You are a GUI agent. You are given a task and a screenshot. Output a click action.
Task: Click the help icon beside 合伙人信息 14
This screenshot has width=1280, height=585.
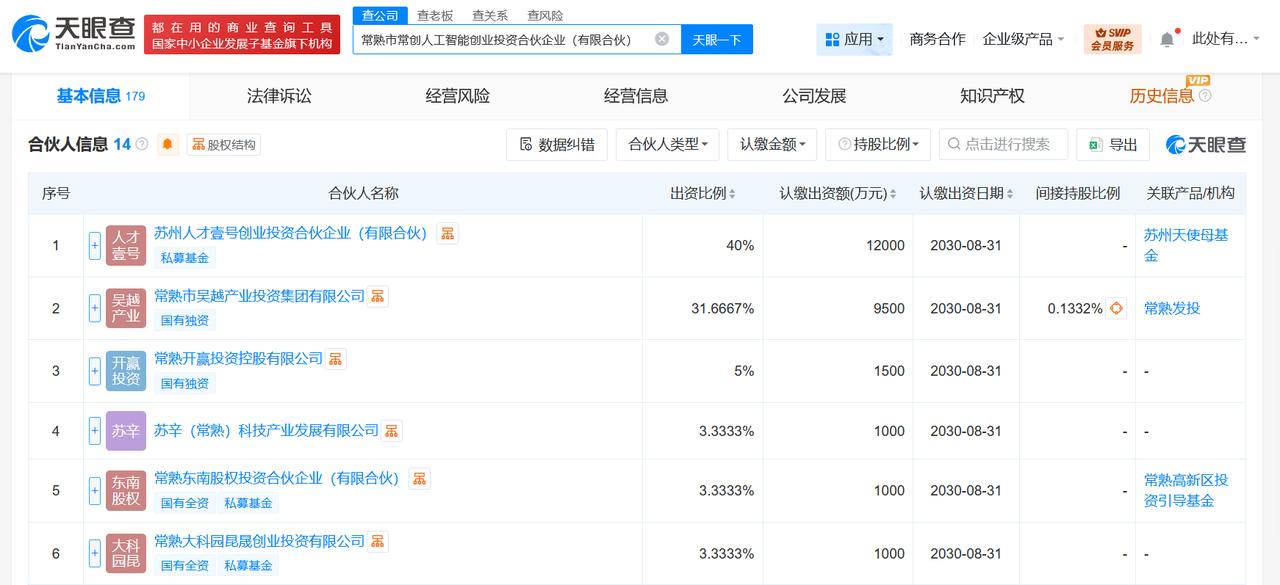pyautogui.click(x=142, y=145)
